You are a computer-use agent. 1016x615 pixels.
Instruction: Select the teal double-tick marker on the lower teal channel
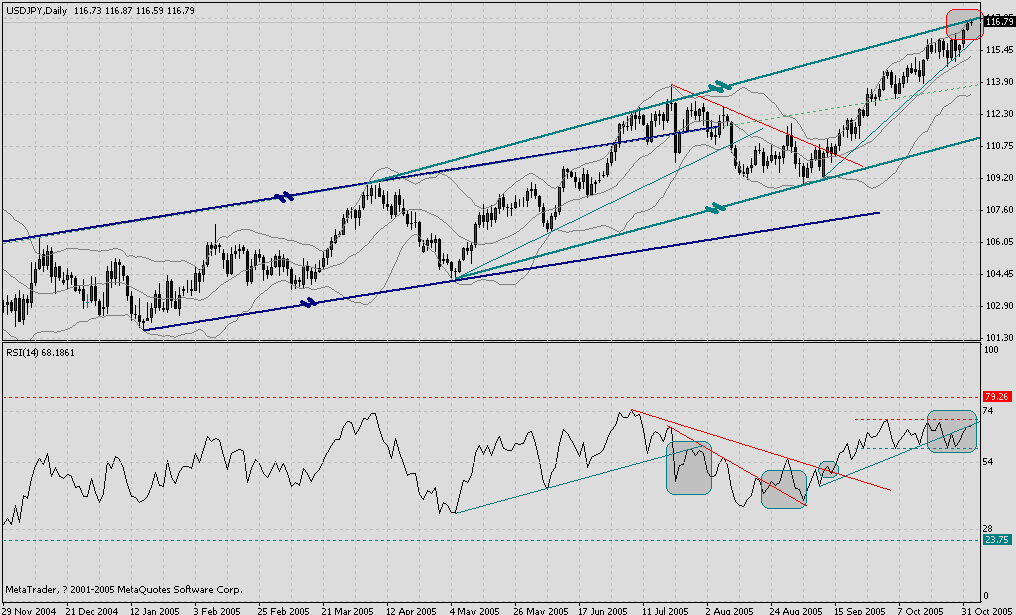click(x=714, y=208)
